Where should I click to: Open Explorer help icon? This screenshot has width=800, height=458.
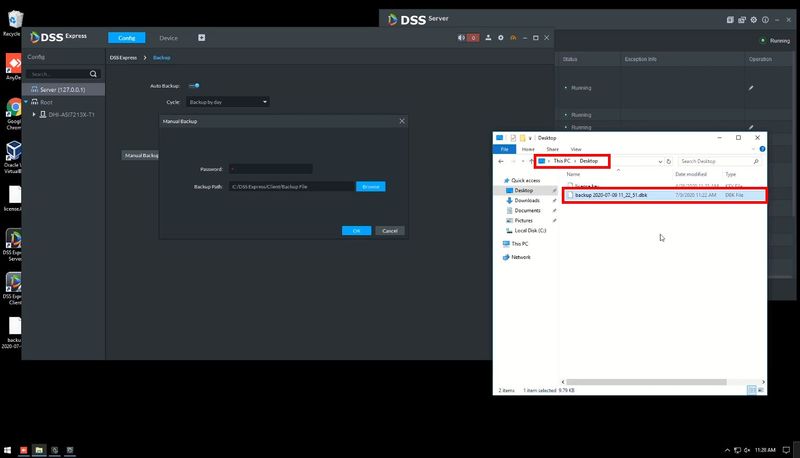762,149
